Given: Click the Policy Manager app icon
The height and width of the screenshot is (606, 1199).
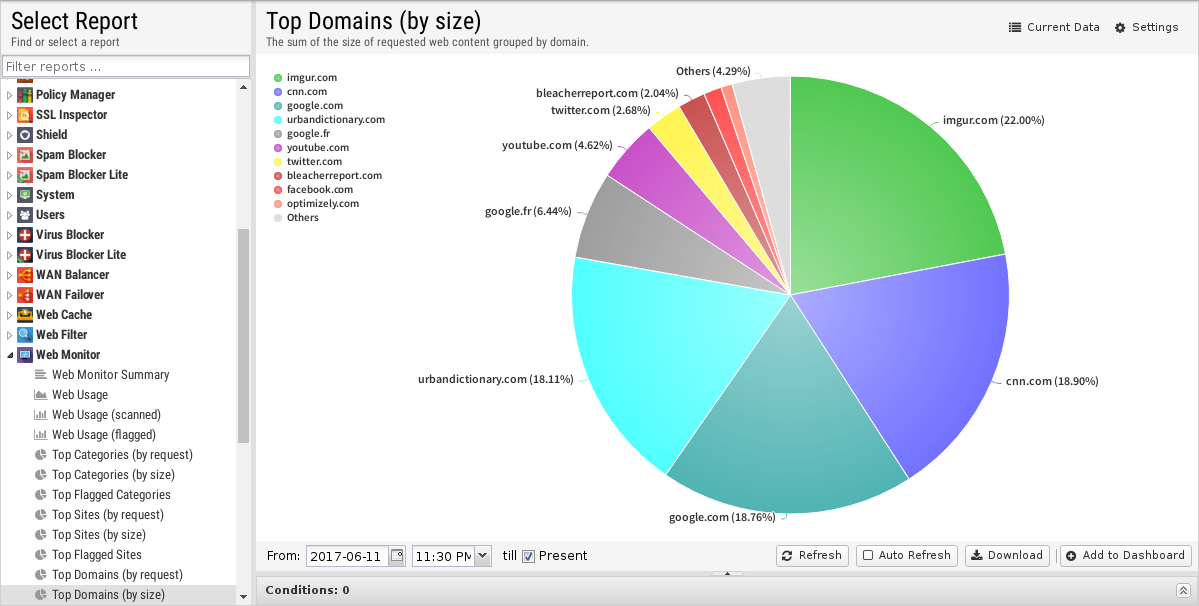Looking at the screenshot, I should click(x=24, y=95).
